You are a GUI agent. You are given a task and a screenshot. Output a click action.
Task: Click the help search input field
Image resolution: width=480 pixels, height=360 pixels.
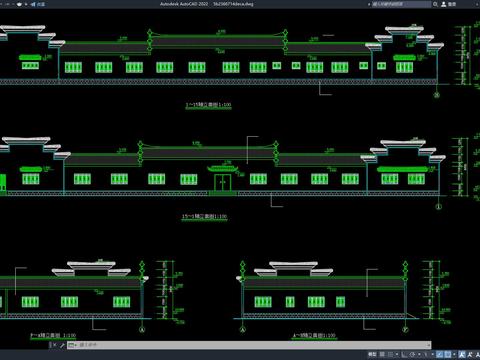pos(401,4)
